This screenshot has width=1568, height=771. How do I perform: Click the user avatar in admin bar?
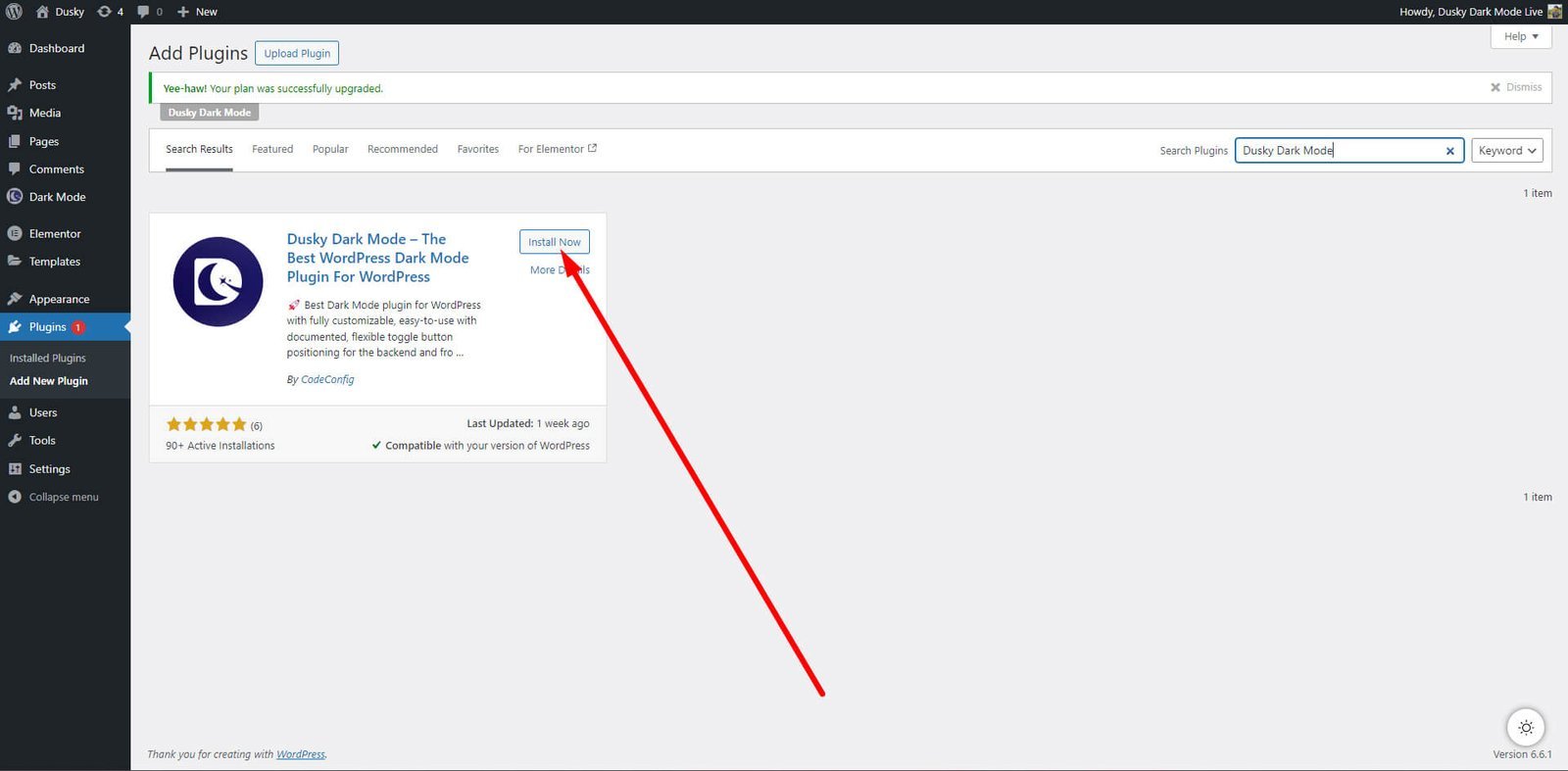click(x=1554, y=12)
